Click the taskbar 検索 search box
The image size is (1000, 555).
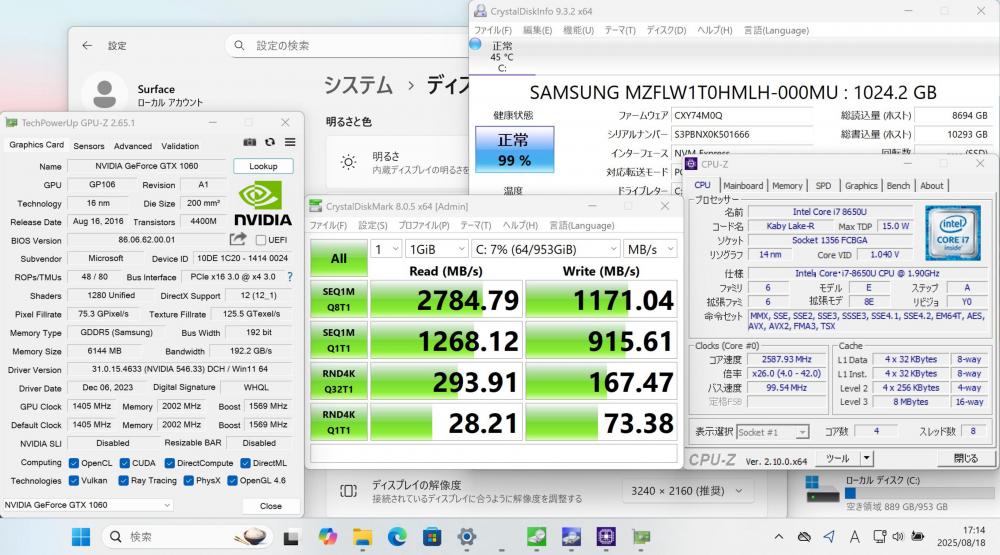188,537
